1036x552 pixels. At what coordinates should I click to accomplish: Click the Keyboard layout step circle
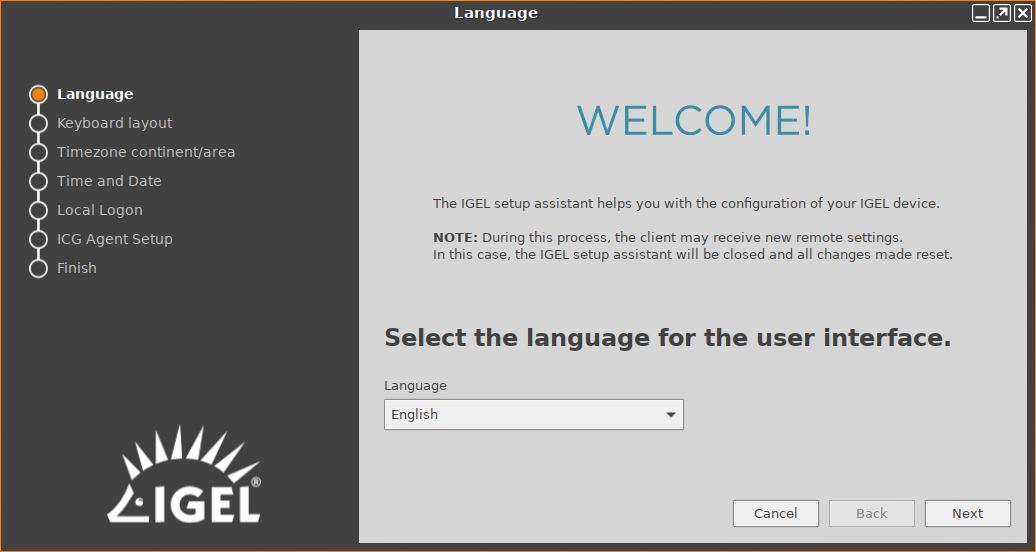tap(38, 123)
